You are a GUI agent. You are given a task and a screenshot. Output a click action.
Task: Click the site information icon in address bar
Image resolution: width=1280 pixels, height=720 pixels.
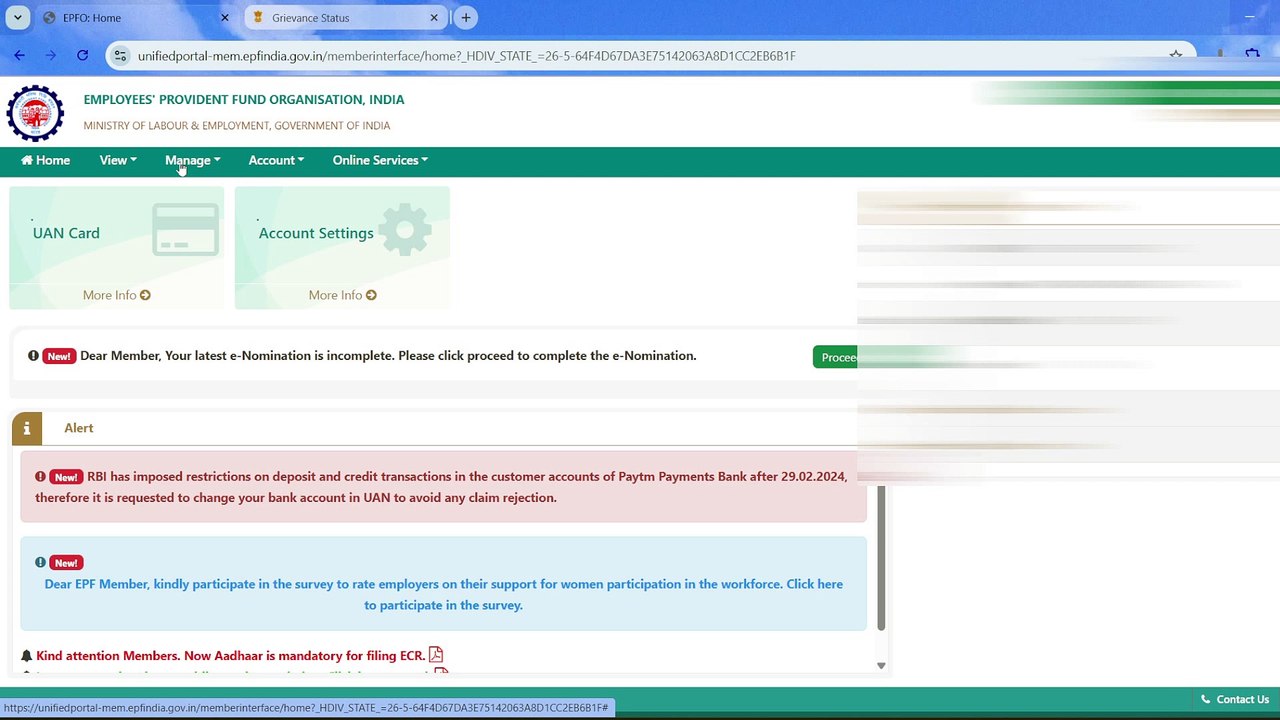(121, 56)
